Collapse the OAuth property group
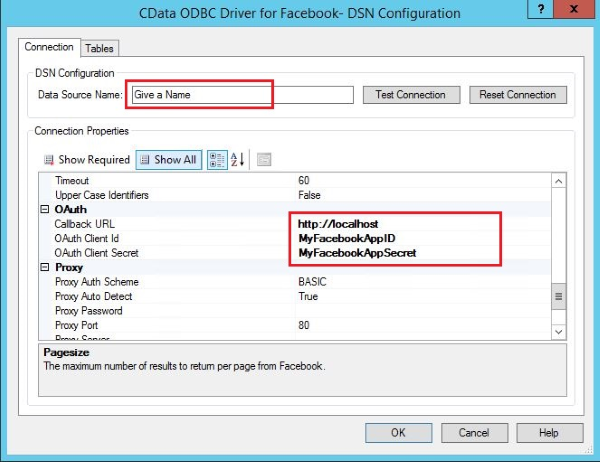 tap(46, 210)
